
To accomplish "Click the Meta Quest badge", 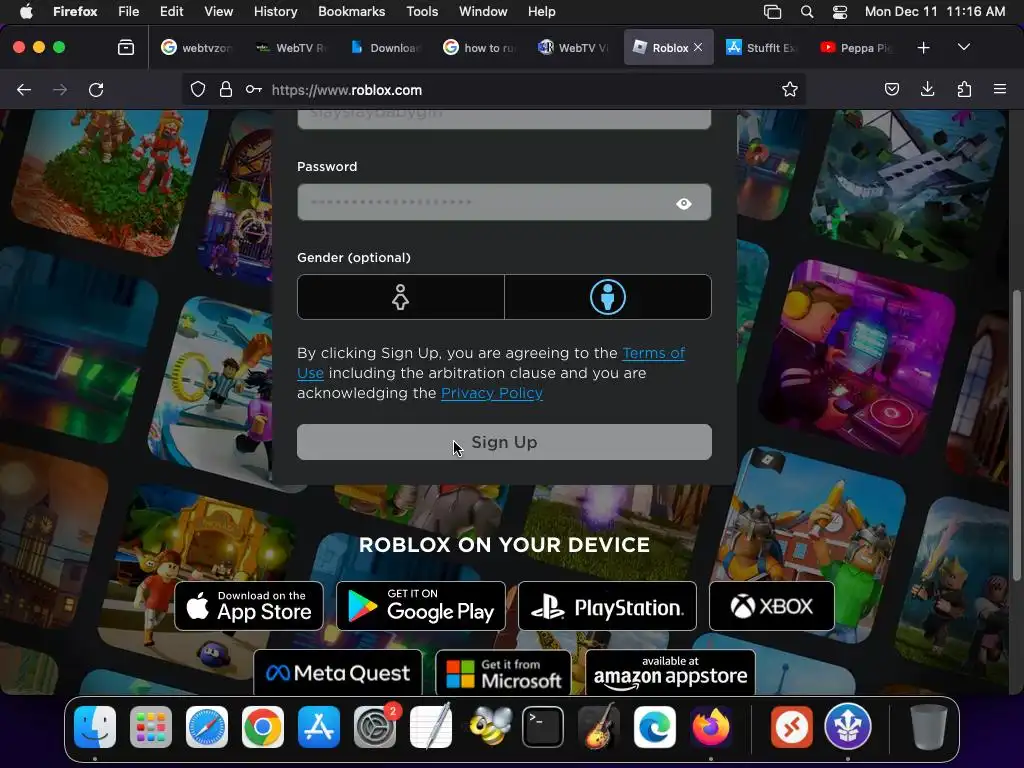I will tap(338, 673).
